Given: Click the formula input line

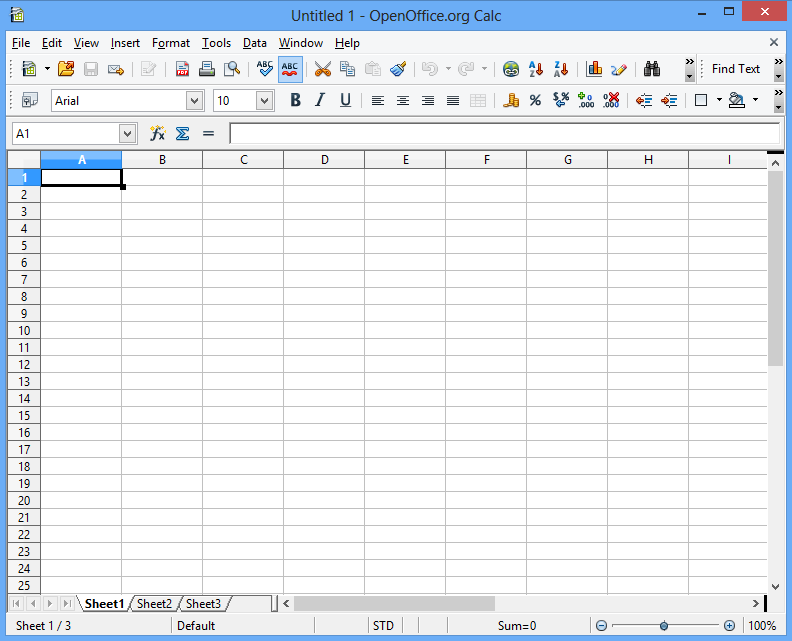Looking at the screenshot, I should tap(504, 133).
